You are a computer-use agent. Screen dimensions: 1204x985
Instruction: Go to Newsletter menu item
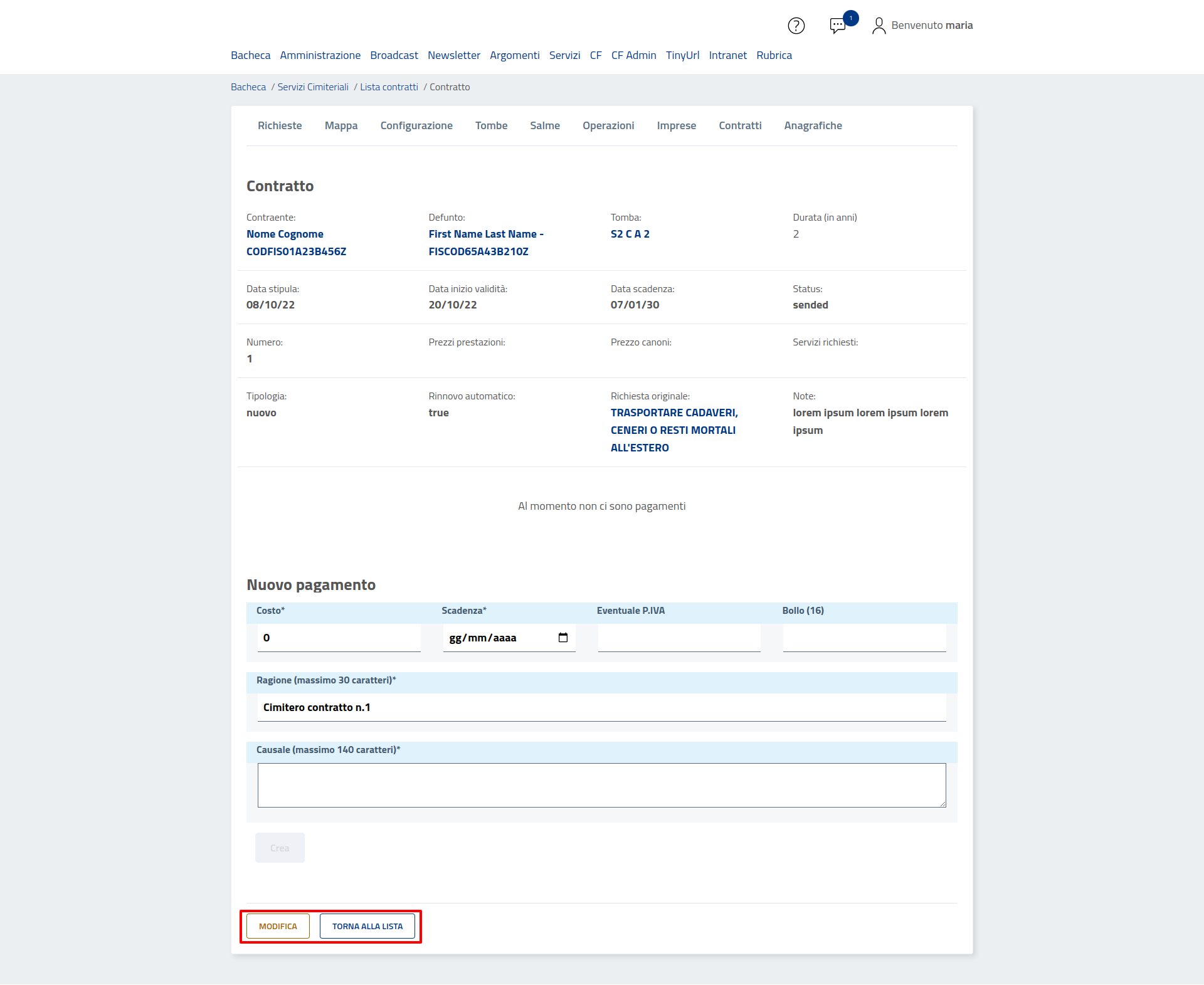[x=453, y=55]
